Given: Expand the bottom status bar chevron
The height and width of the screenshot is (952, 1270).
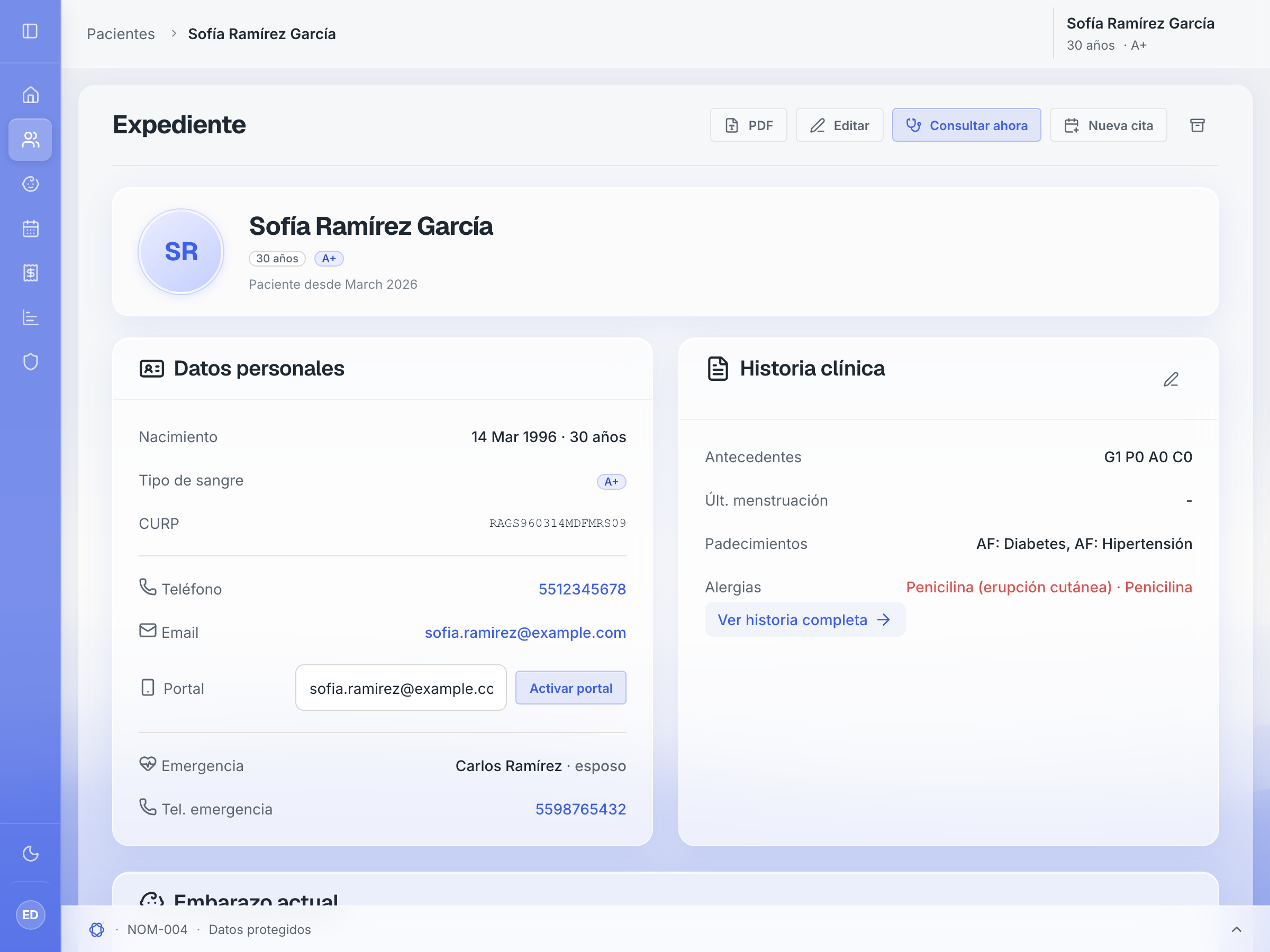Looking at the screenshot, I should [x=1236, y=930].
